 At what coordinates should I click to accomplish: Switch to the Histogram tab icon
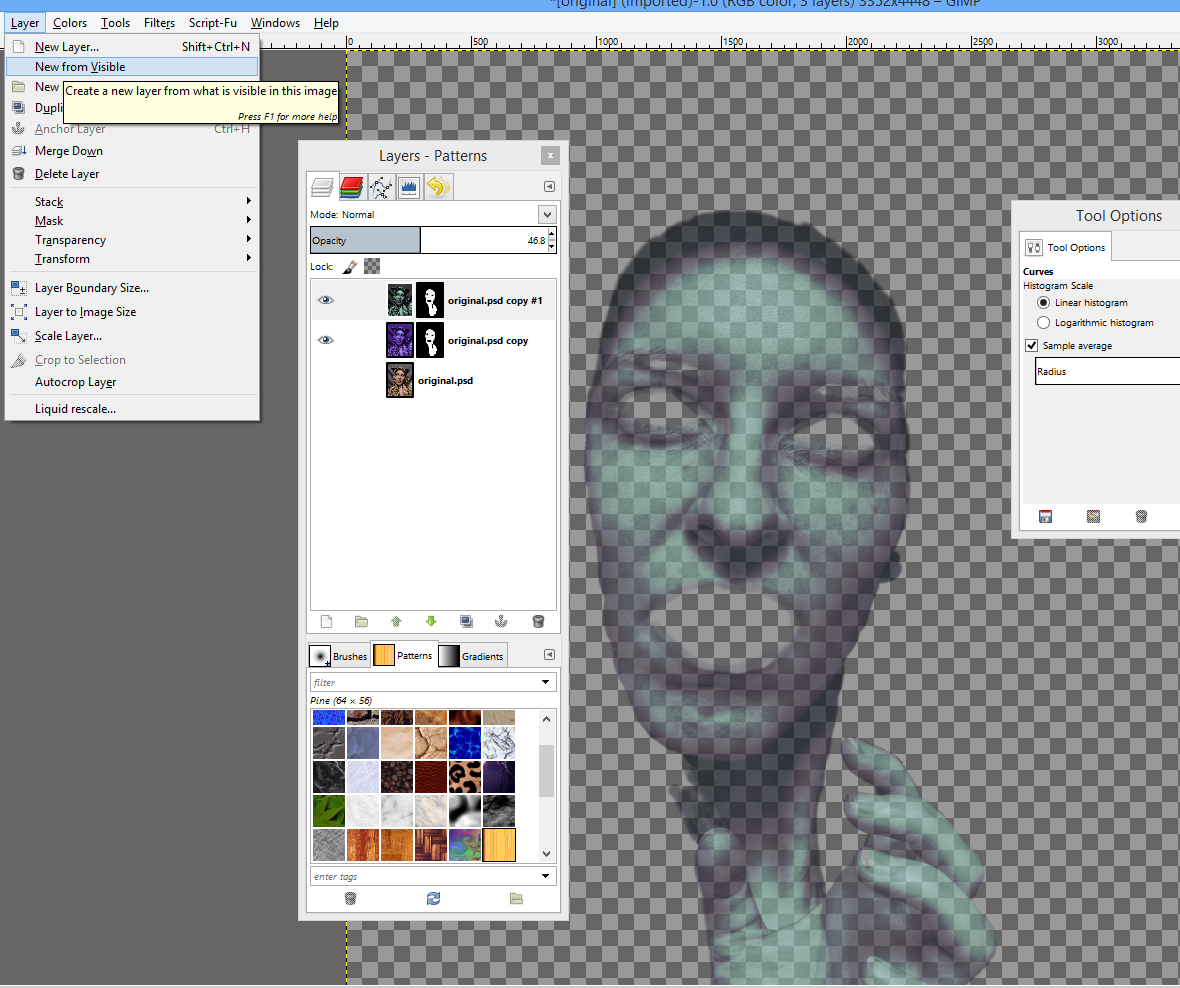coord(408,186)
